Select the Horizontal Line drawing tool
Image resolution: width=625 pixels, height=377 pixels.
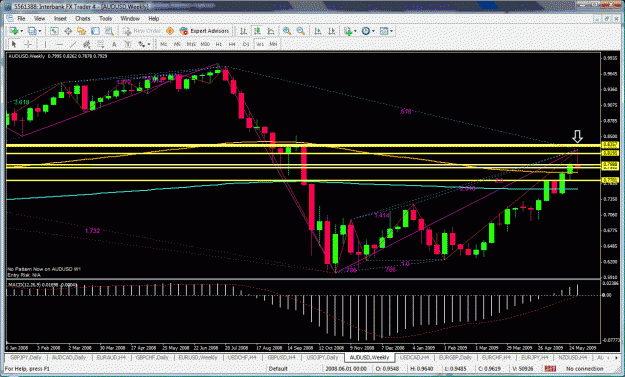[x=59, y=44]
